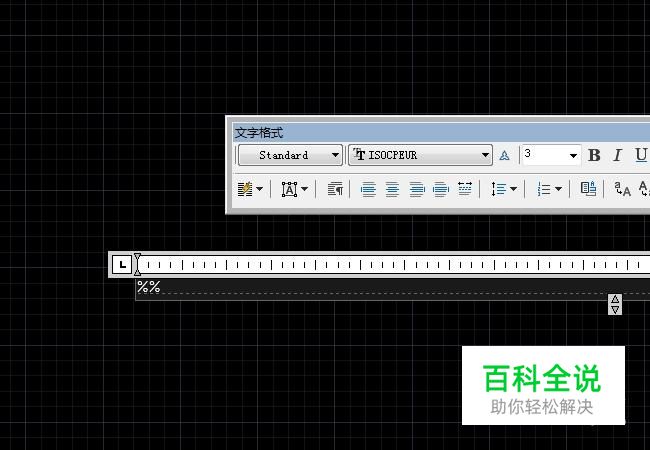The width and height of the screenshot is (650, 450).
Task: Toggle Italic formatting
Action: click(618, 155)
